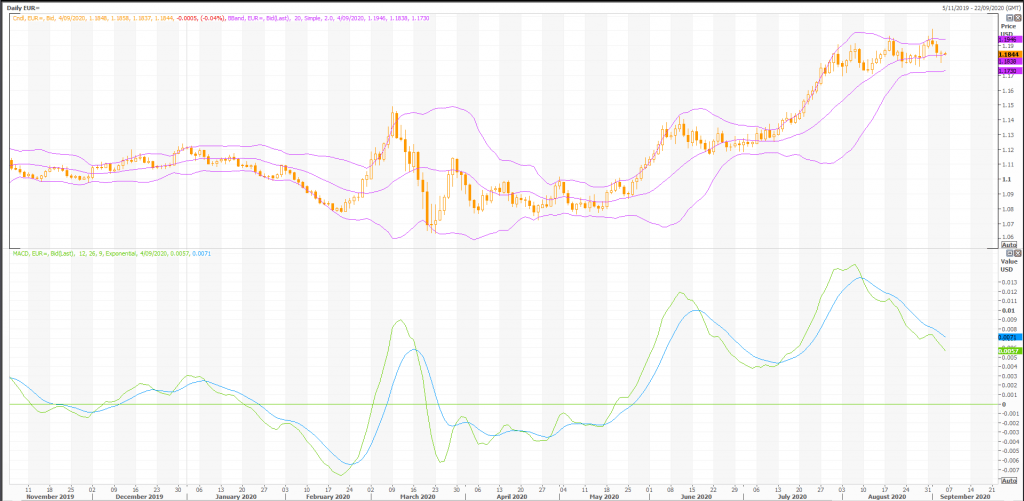Click the purple 1.1946 upper band tag
Screen dimensions: 1024x501
pyautogui.click(x=1008, y=39)
